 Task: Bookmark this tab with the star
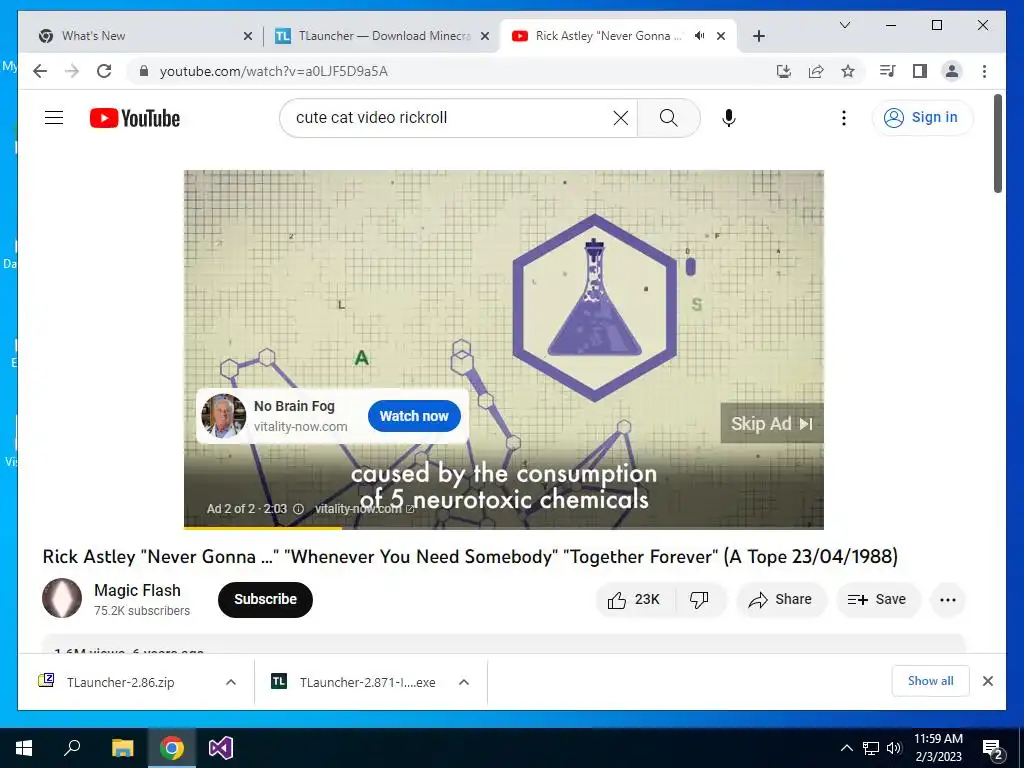click(x=848, y=71)
